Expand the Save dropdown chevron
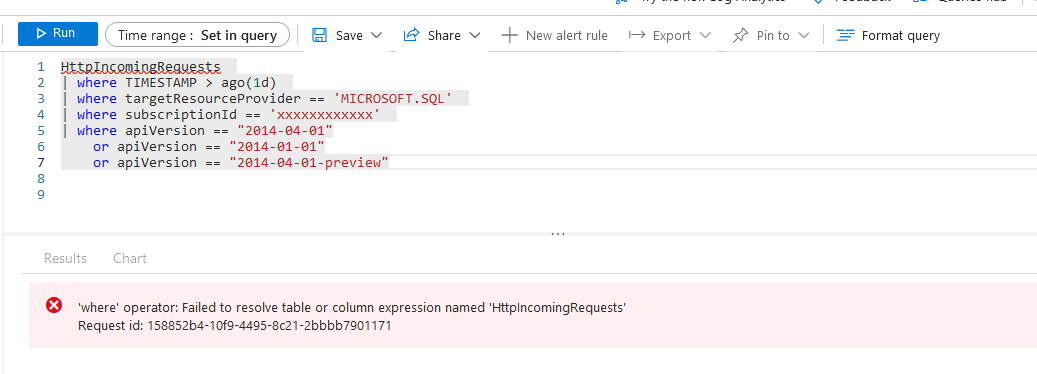The width and height of the screenshot is (1037, 374). [376, 35]
